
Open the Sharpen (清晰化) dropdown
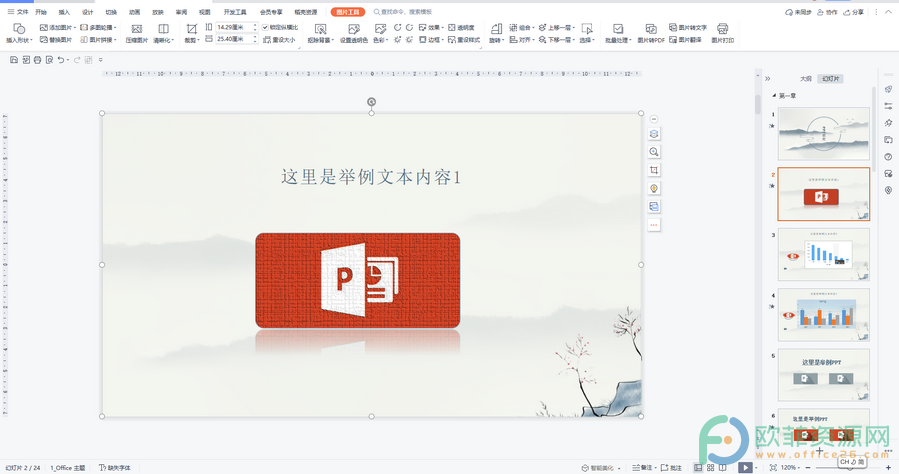(x=163, y=40)
